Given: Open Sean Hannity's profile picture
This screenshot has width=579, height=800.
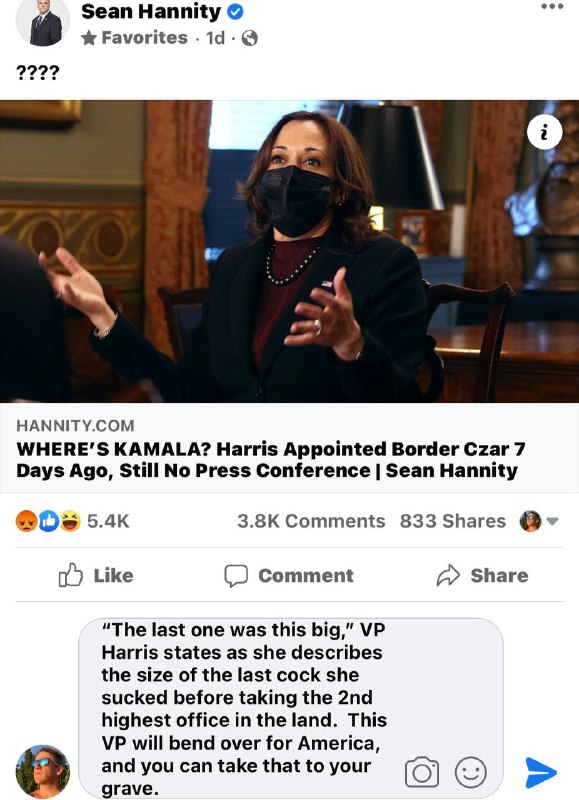Looking at the screenshot, I should point(43,23).
